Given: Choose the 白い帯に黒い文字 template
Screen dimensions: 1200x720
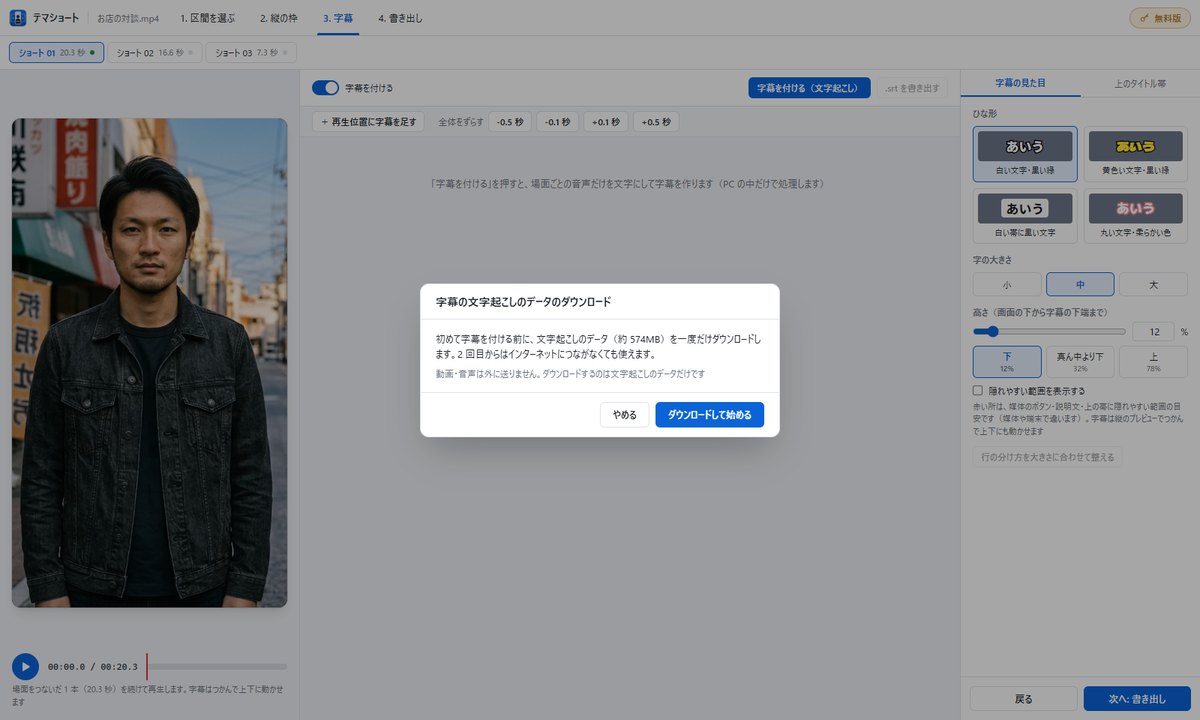Looking at the screenshot, I should pyautogui.click(x=1025, y=216).
